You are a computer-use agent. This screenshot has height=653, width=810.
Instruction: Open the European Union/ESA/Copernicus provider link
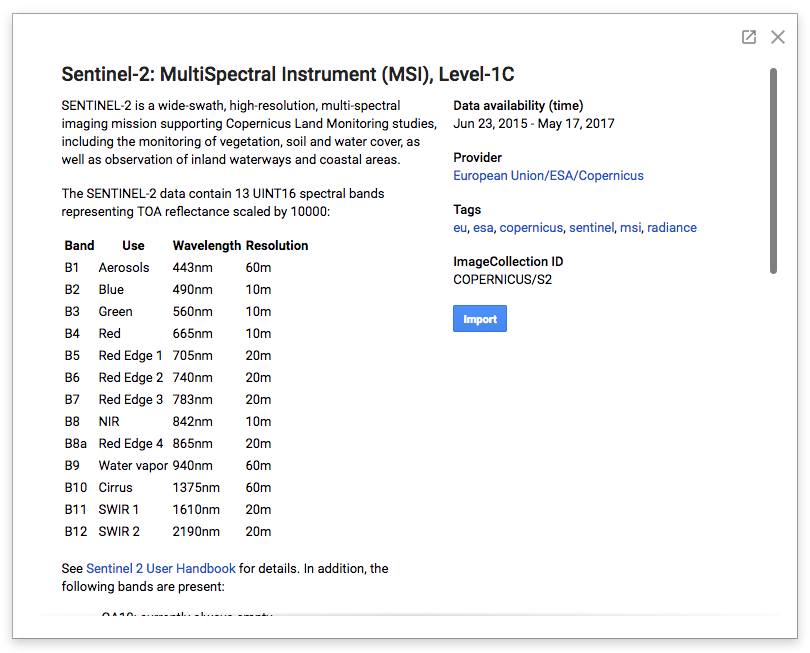click(548, 176)
